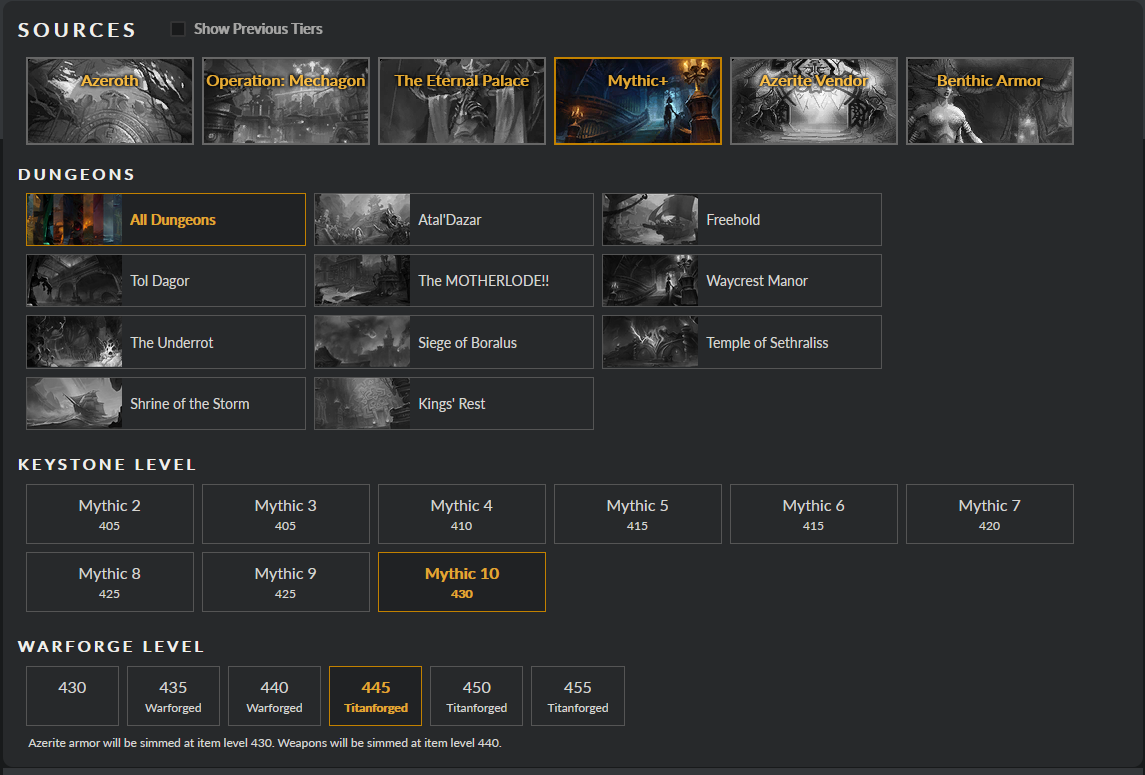Switch to the Kings' Rest dungeon
The height and width of the screenshot is (775, 1145).
(453, 403)
